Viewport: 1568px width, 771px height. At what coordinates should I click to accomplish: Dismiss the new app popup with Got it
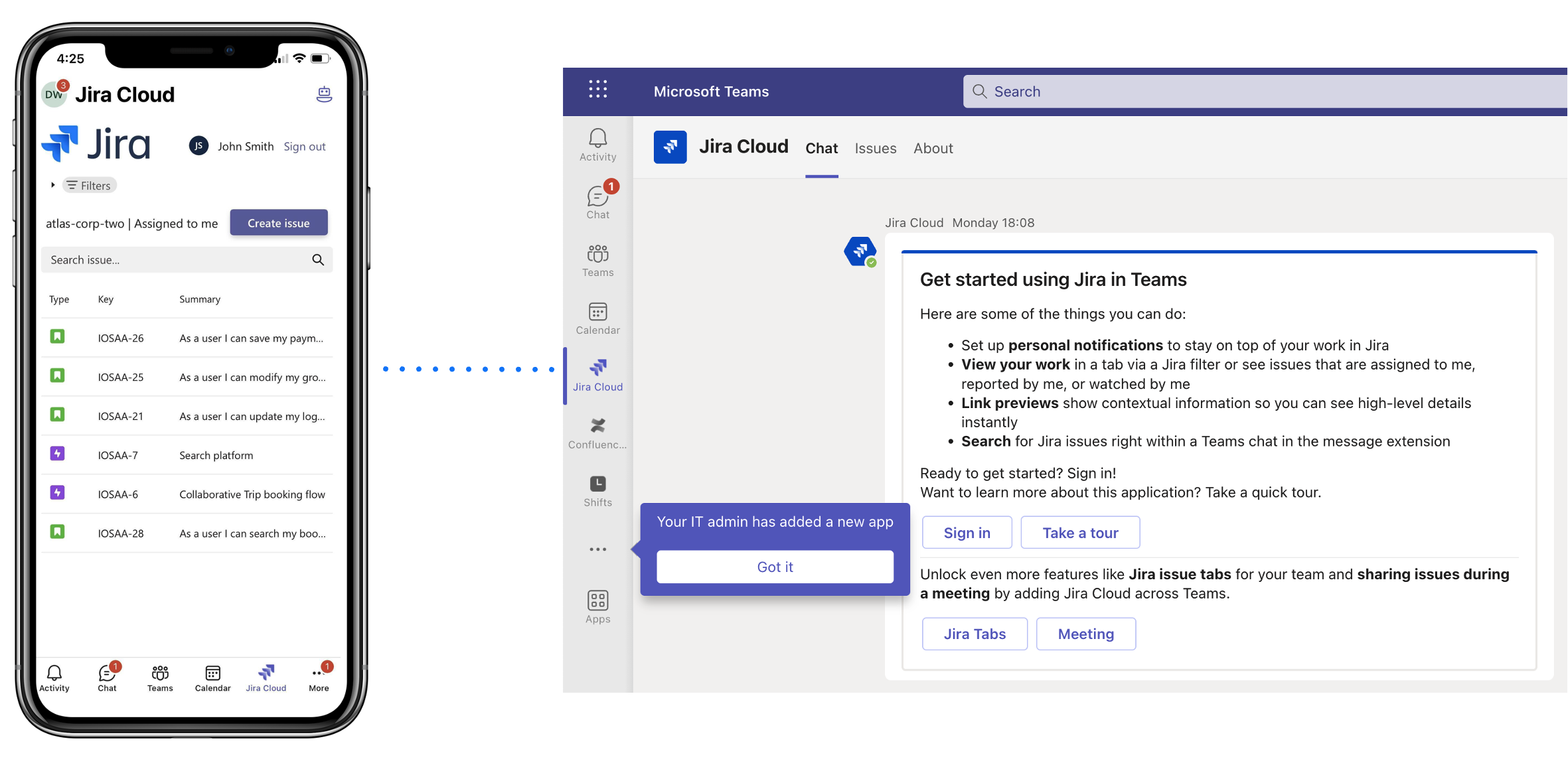click(x=774, y=567)
